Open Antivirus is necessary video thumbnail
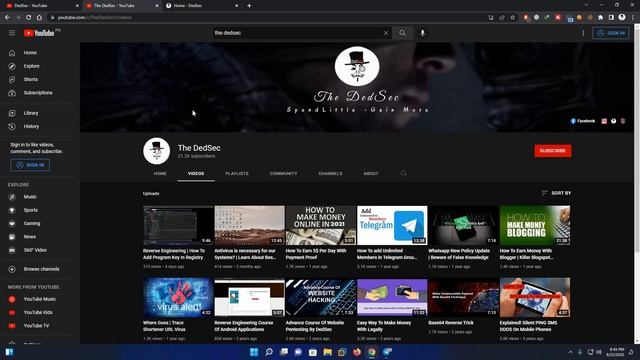The width and height of the screenshot is (640, 360). point(249,225)
